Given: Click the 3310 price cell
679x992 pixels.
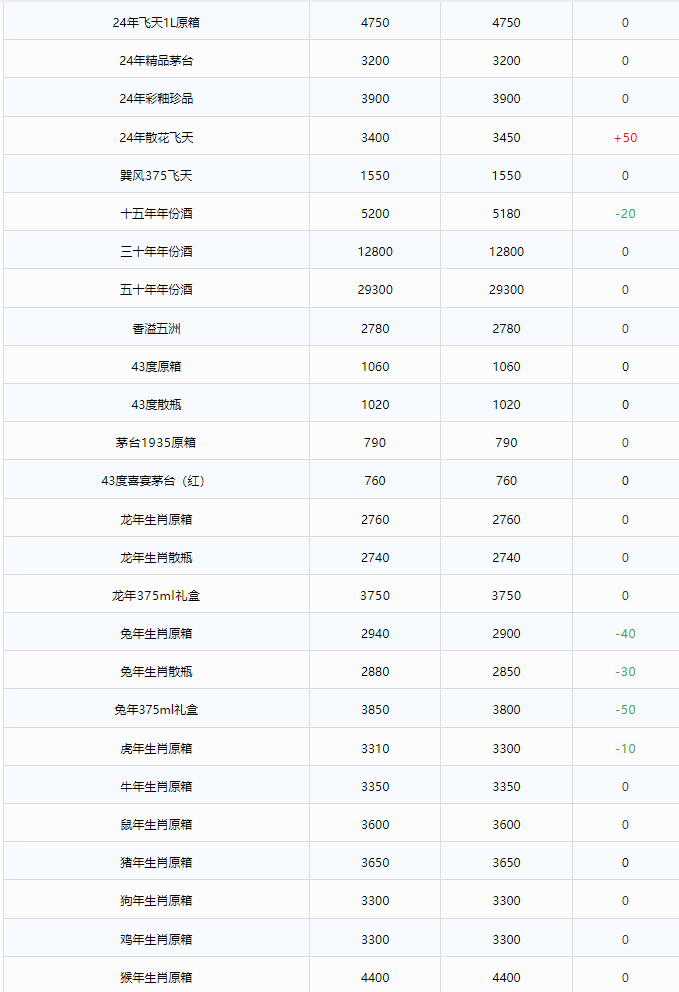Looking at the screenshot, I should 375,749.
